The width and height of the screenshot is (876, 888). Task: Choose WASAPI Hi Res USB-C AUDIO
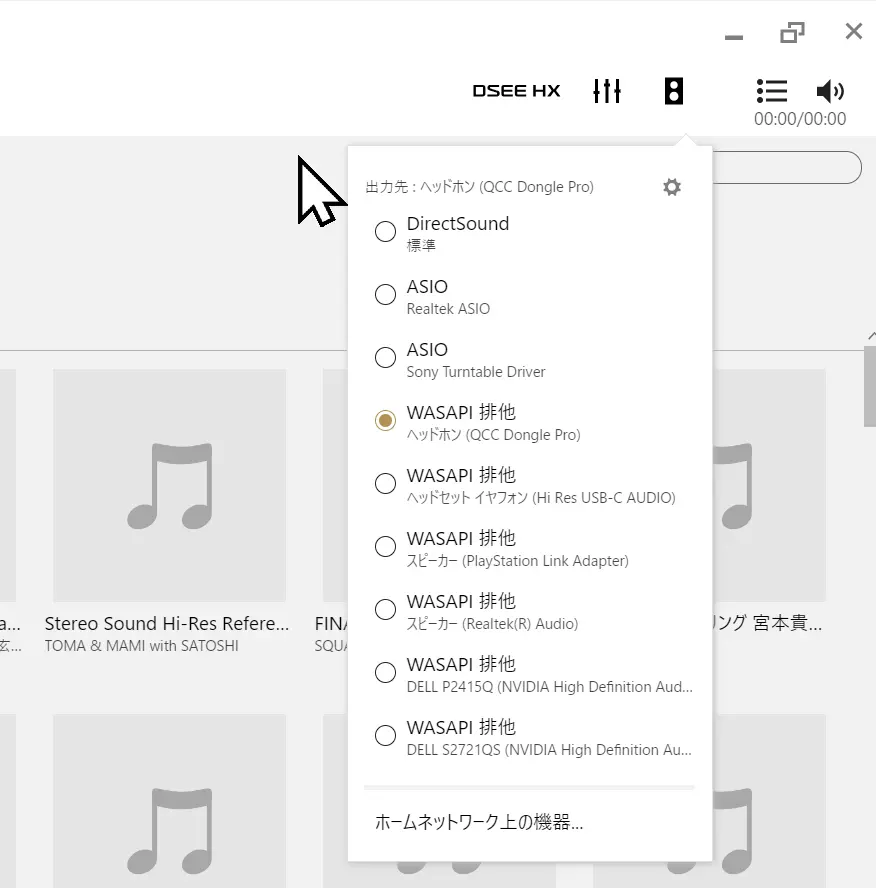[385, 484]
